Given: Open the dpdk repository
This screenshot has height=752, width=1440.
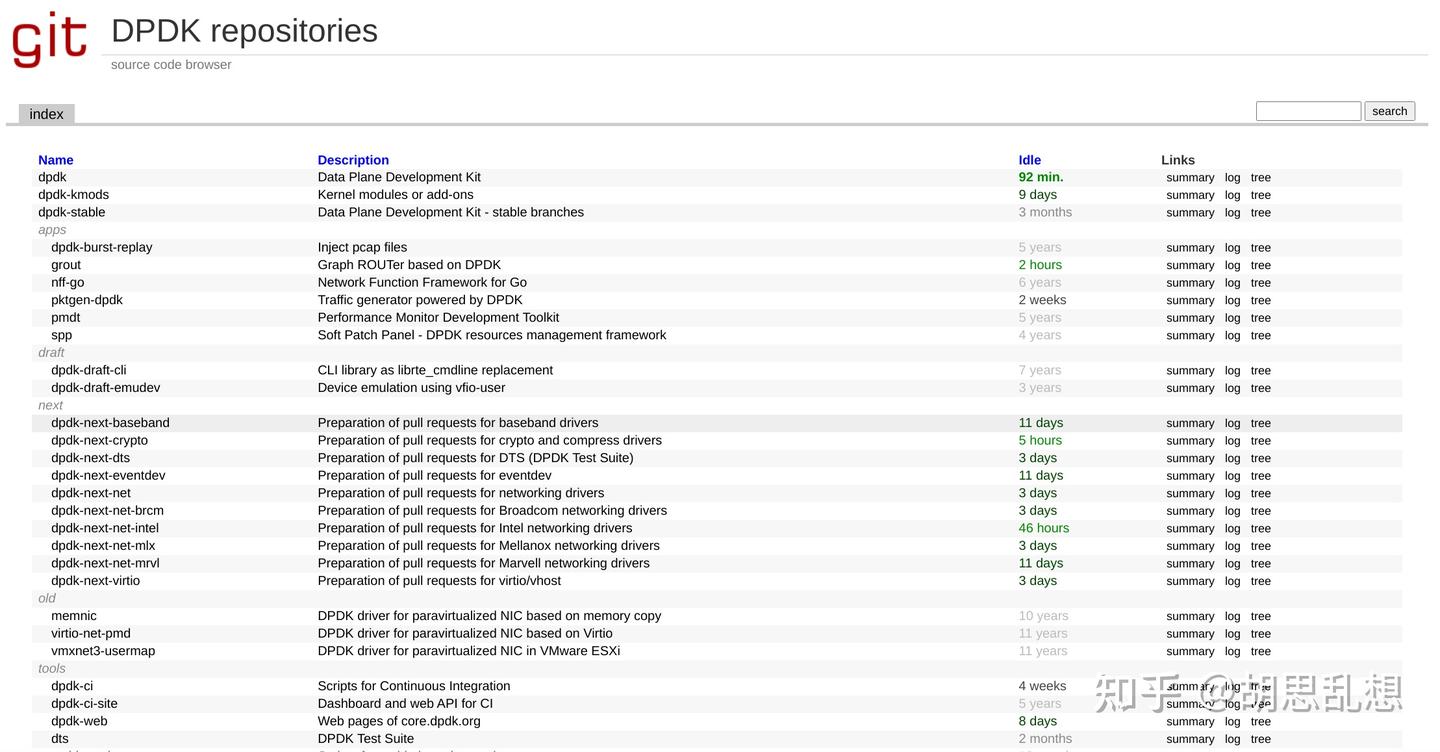Looking at the screenshot, I should click(52, 177).
